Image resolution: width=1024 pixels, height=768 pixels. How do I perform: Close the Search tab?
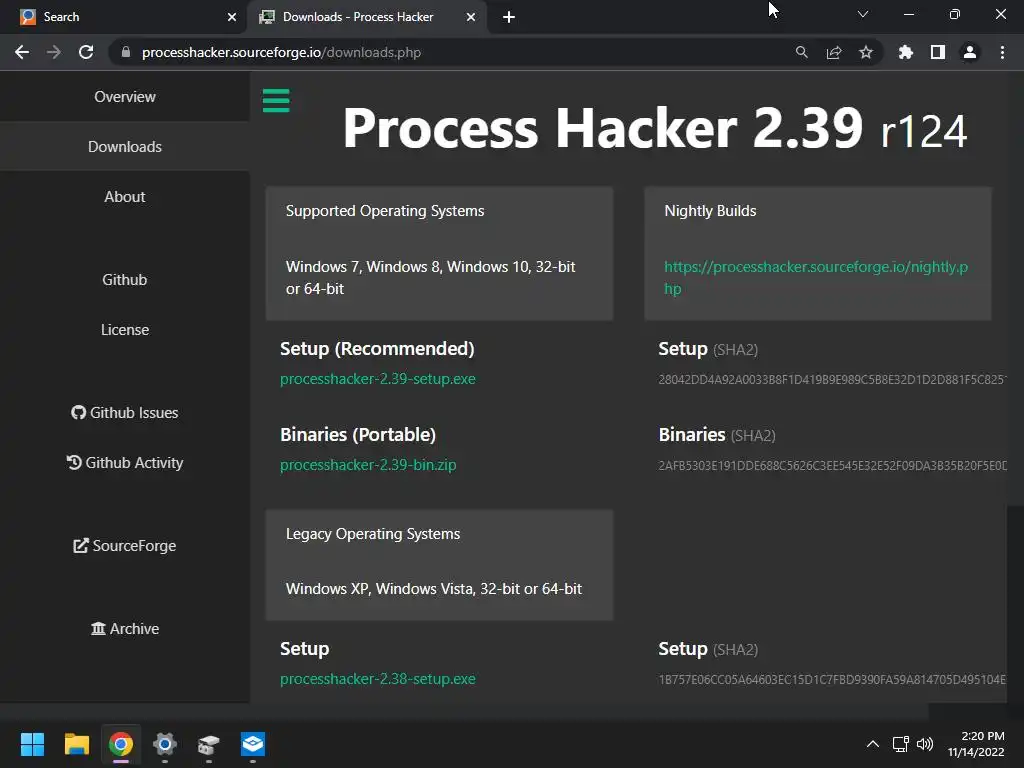(231, 17)
